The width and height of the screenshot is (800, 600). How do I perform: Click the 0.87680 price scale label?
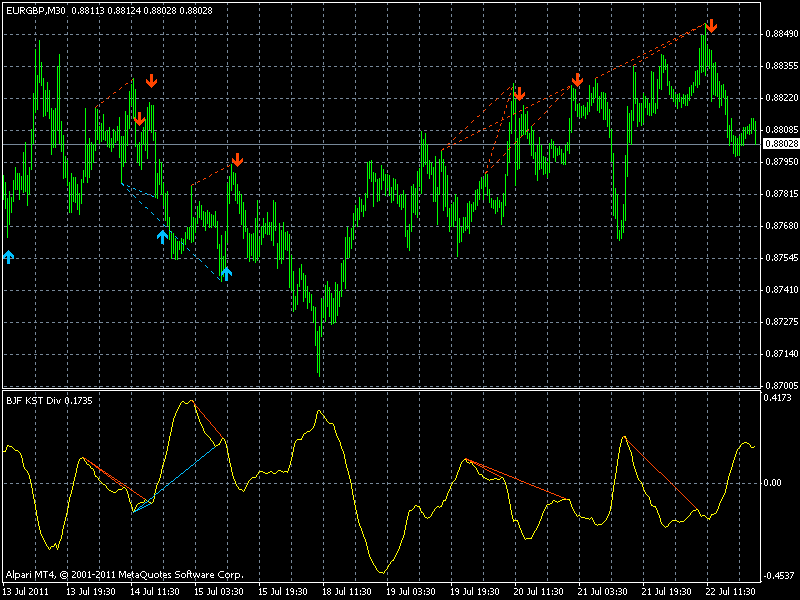click(782, 226)
